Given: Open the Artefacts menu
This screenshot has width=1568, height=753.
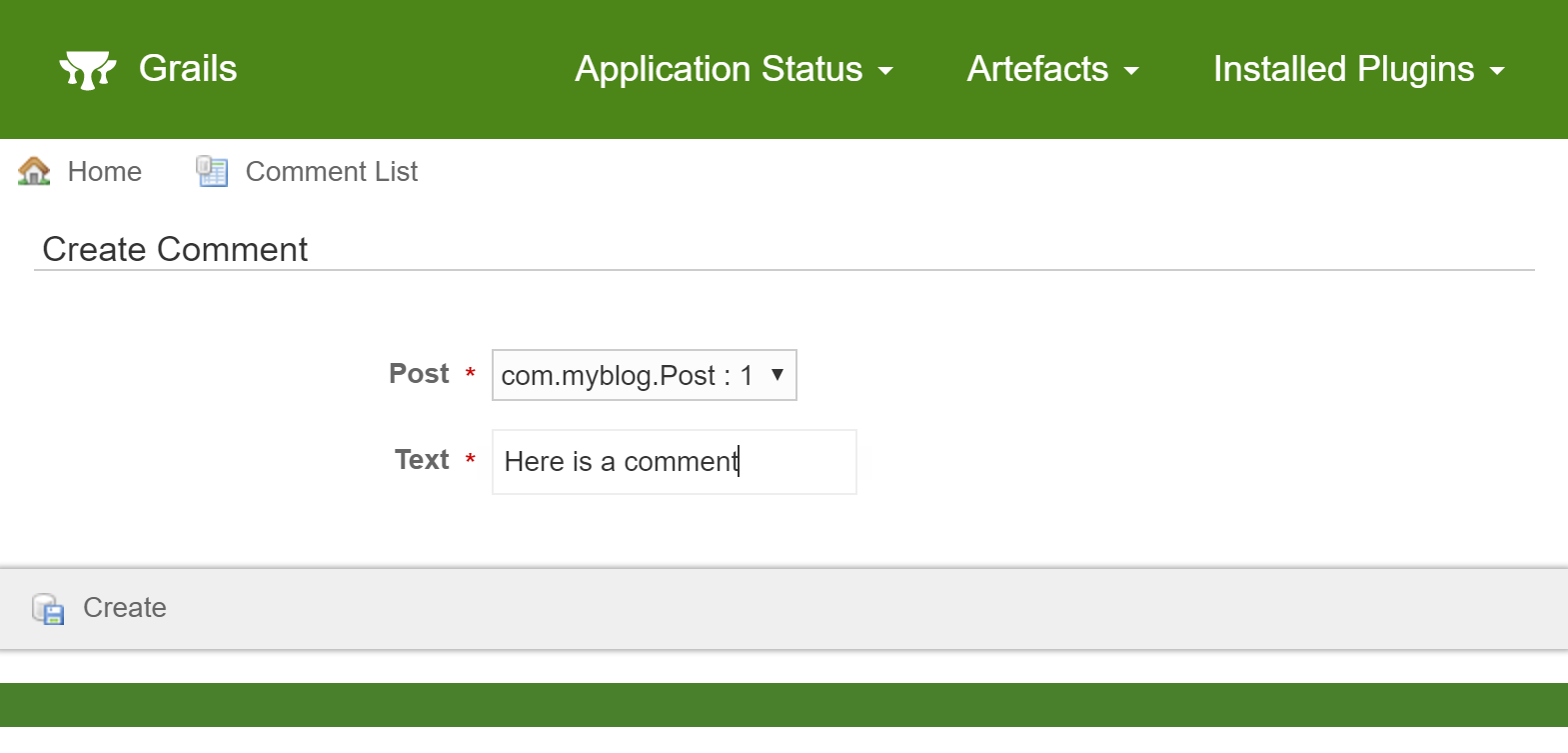Looking at the screenshot, I should point(1053,69).
